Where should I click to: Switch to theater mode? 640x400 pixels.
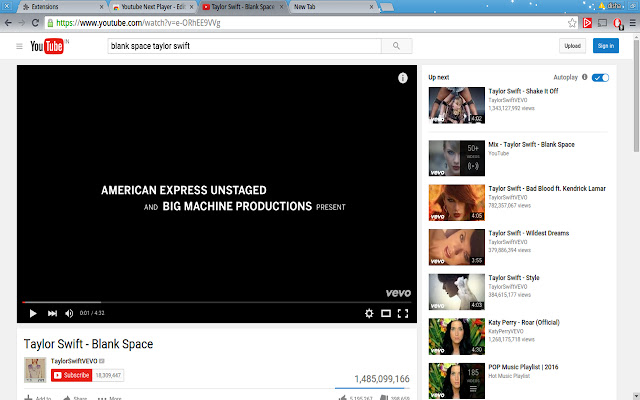[386, 313]
